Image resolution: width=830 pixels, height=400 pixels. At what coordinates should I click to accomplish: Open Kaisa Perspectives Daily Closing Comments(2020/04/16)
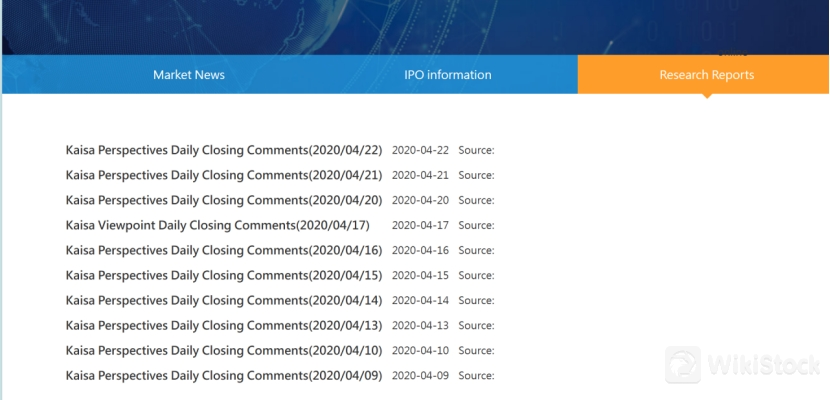pos(224,250)
